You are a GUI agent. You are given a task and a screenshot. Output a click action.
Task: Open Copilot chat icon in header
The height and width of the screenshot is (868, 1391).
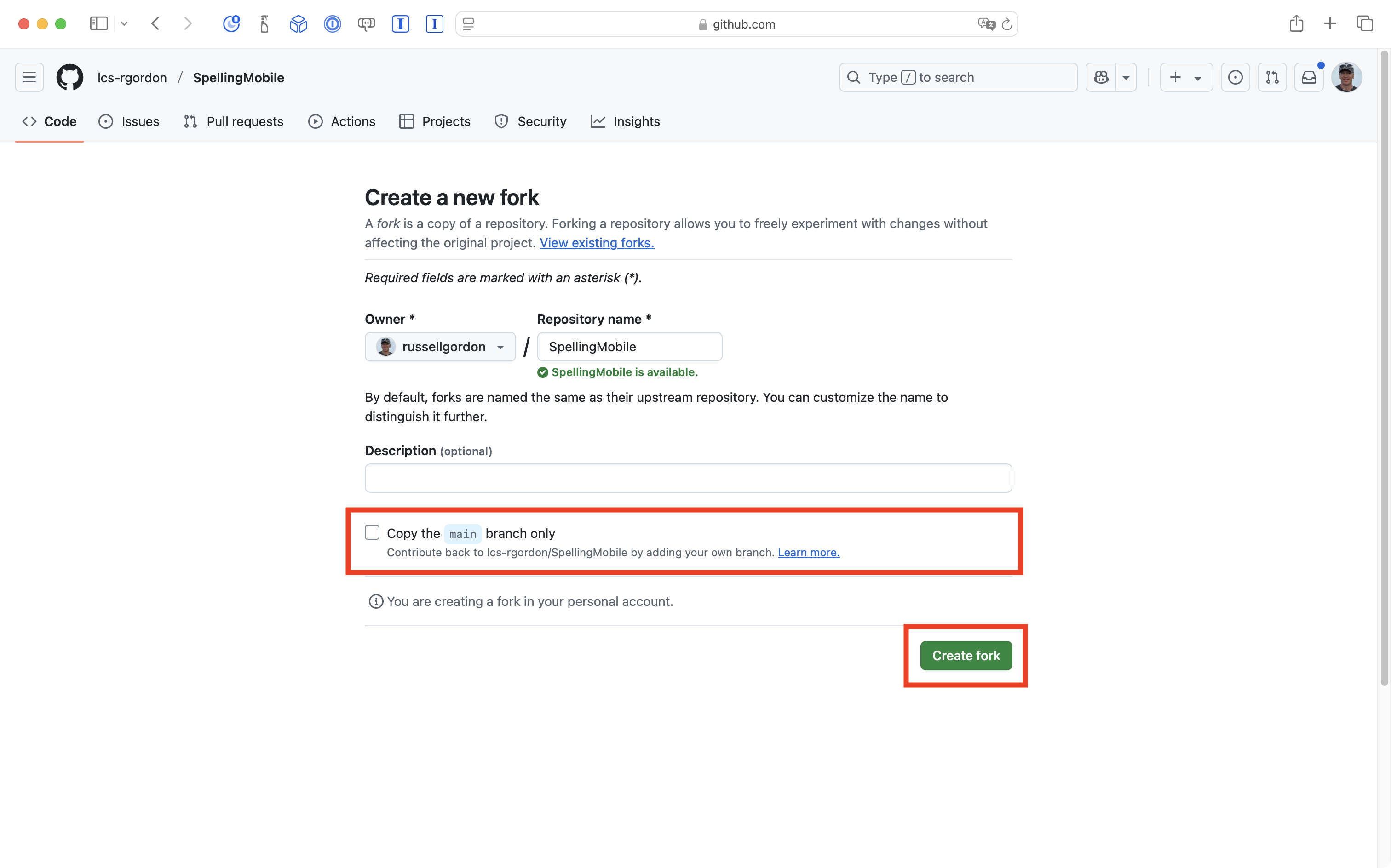[1100, 77]
